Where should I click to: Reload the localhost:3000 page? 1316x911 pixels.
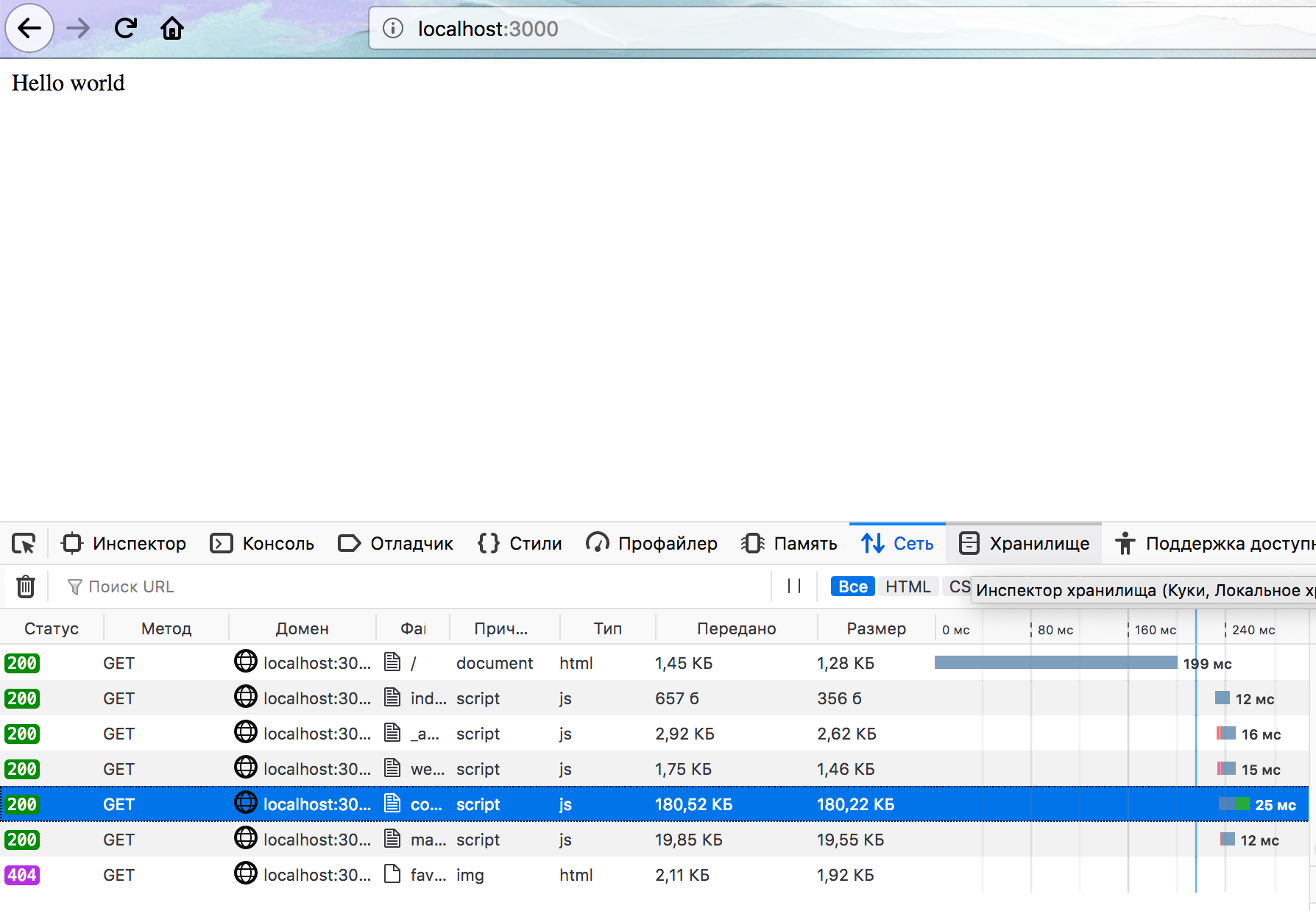(125, 28)
